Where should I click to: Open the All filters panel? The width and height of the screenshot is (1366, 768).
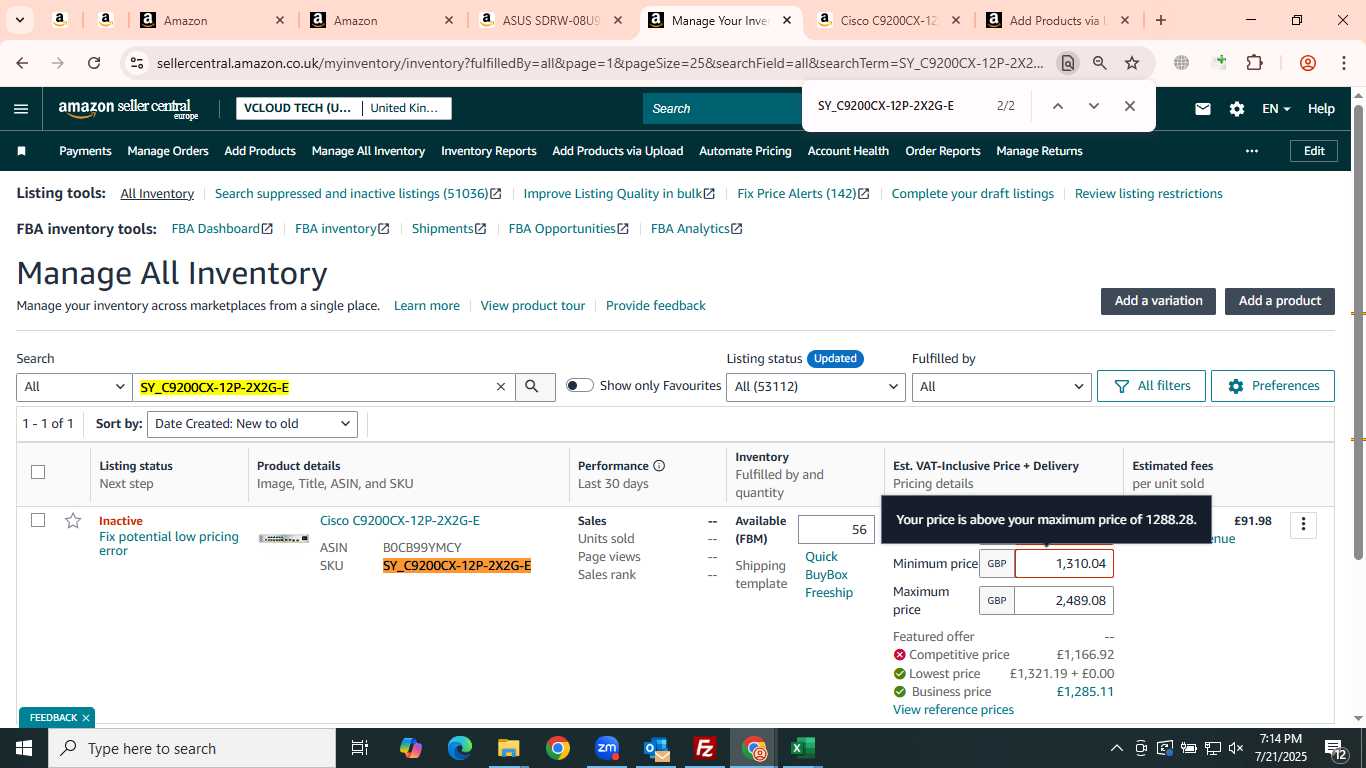pos(1151,386)
